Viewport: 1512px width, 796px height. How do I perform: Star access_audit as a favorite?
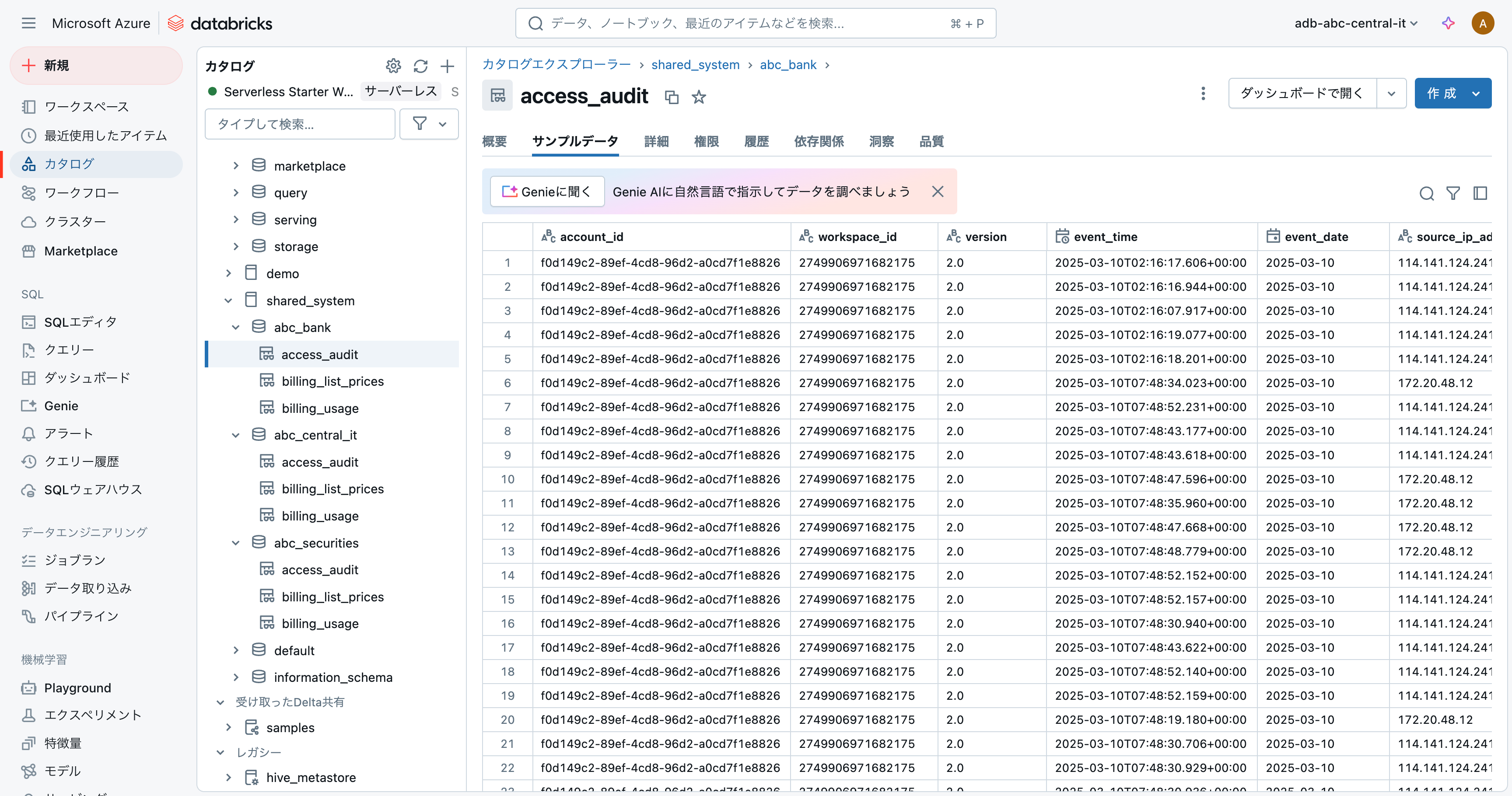[699, 97]
